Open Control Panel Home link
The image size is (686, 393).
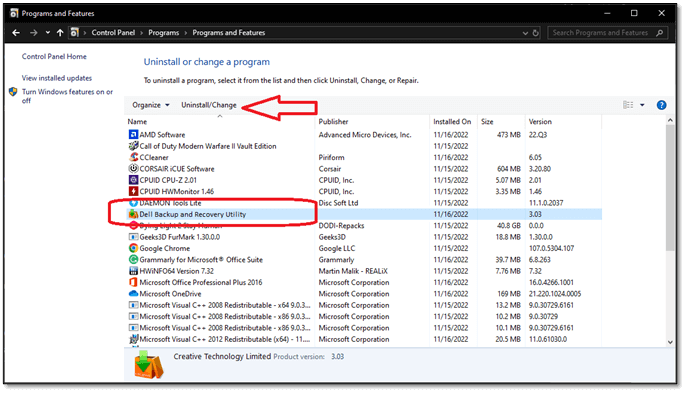[x=54, y=56]
